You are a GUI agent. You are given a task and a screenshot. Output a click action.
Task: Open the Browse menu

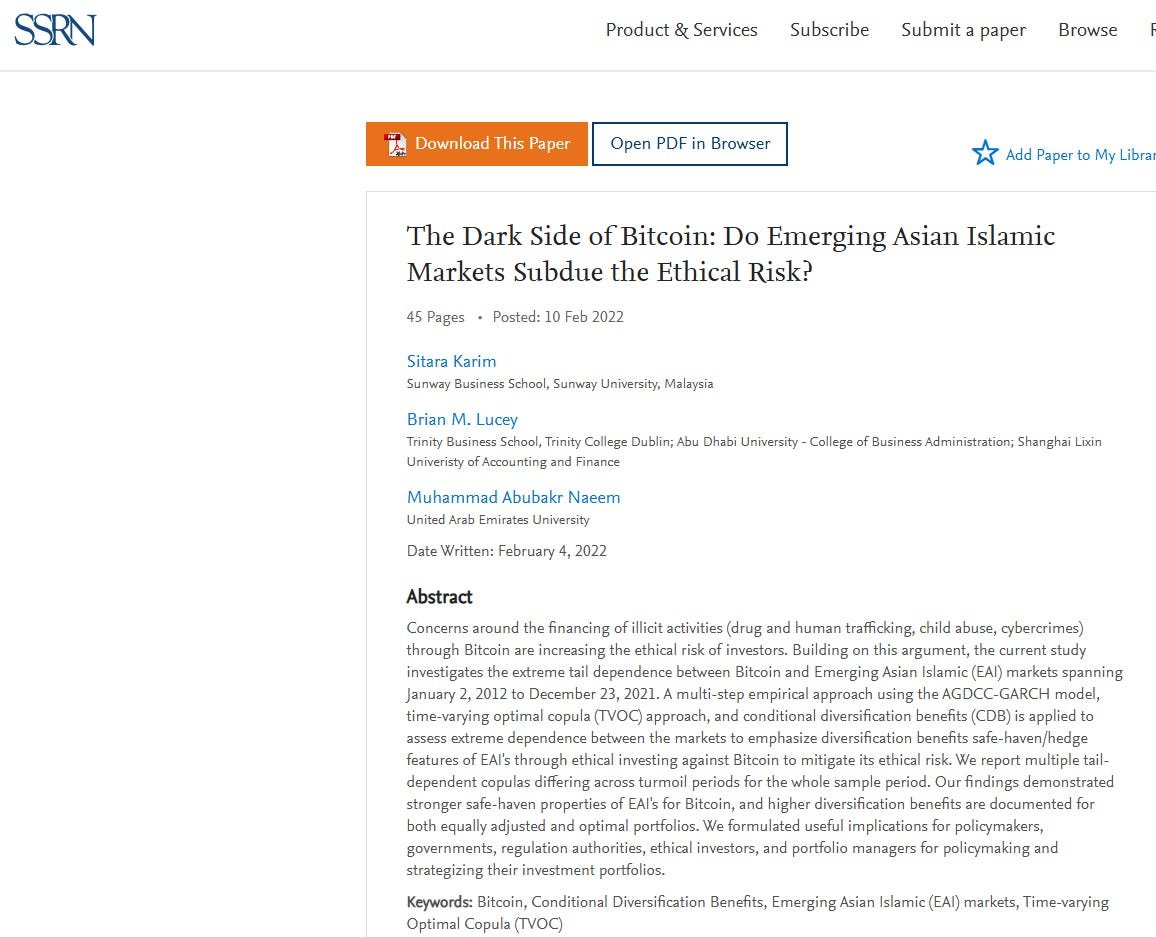[x=1087, y=30]
